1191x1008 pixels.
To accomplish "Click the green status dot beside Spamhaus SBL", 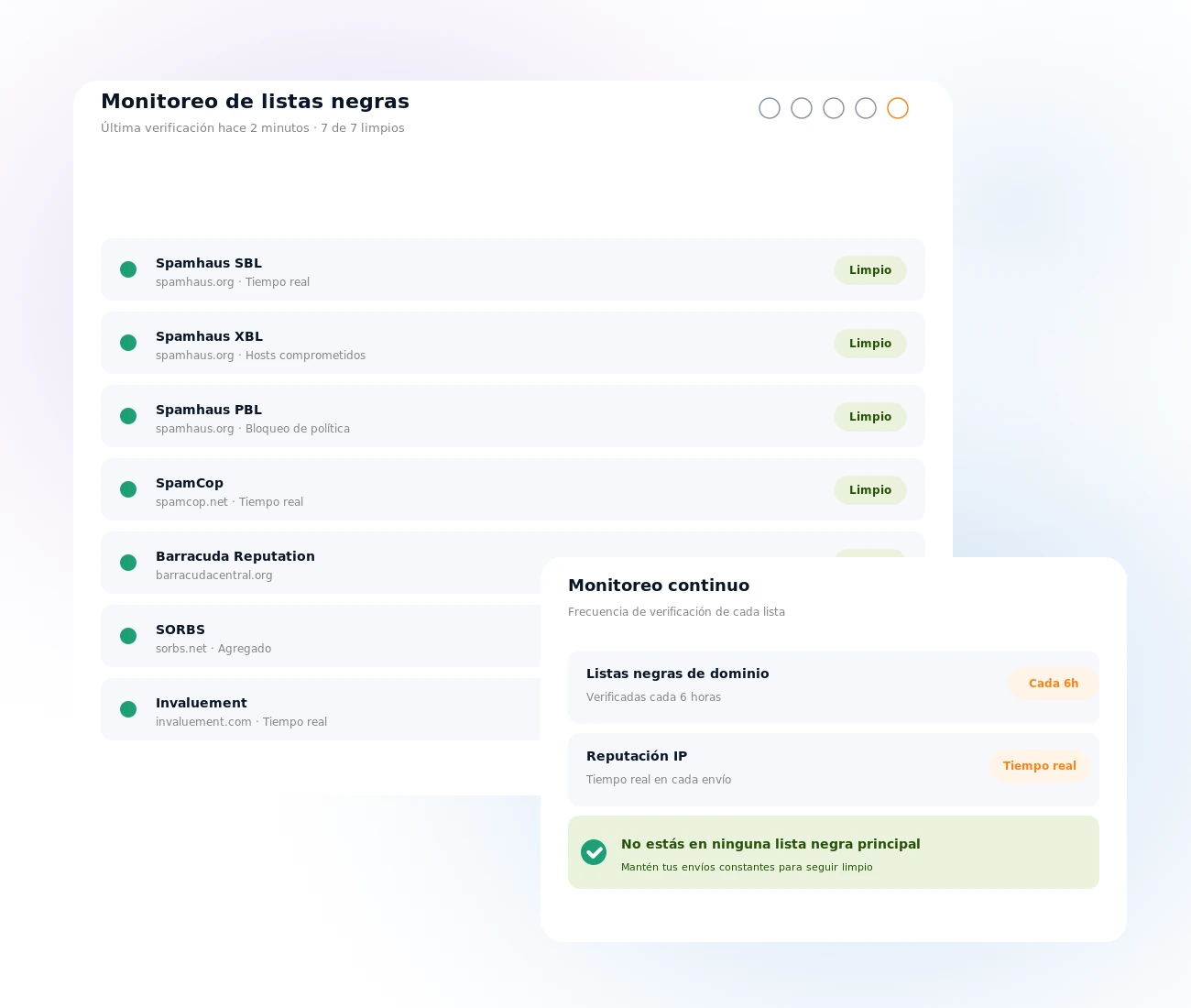I will tap(128, 269).
